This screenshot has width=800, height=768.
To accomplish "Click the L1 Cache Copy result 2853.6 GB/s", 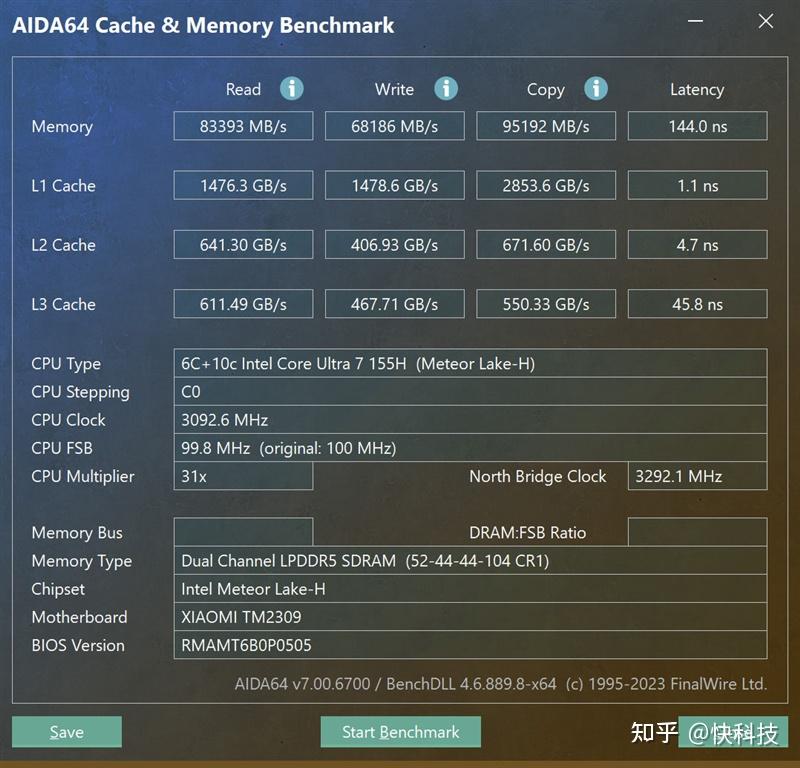I will [x=546, y=185].
